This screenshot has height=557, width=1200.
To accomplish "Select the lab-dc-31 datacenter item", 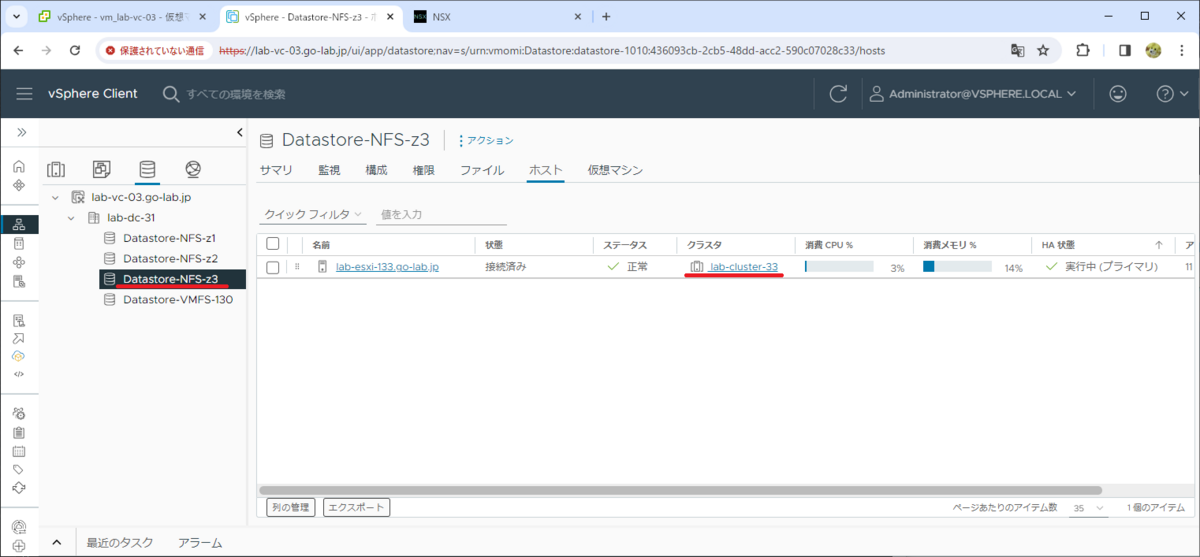I will click(130, 218).
